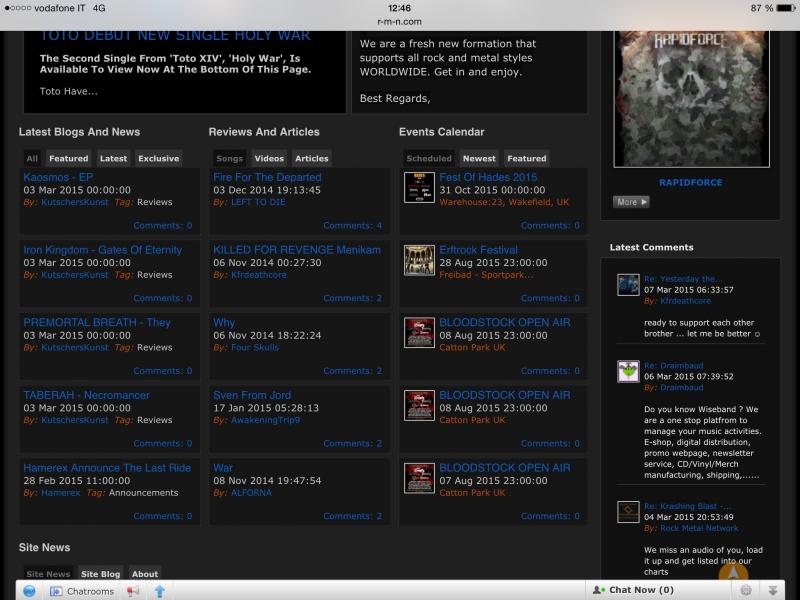Open chat settings gear icon
This screenshot has height=600, width=800.
click(746, 591)
